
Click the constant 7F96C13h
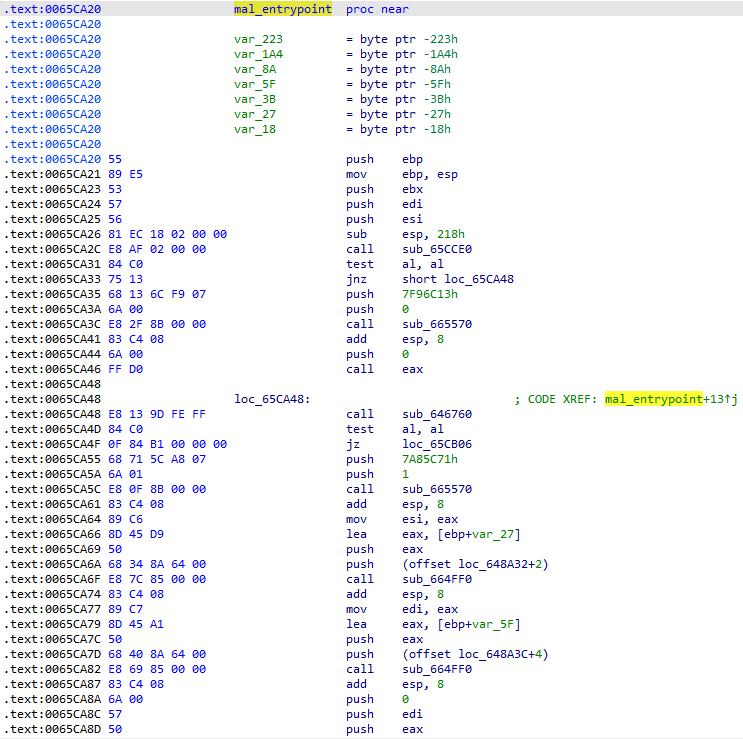click(x=430, y=294)
